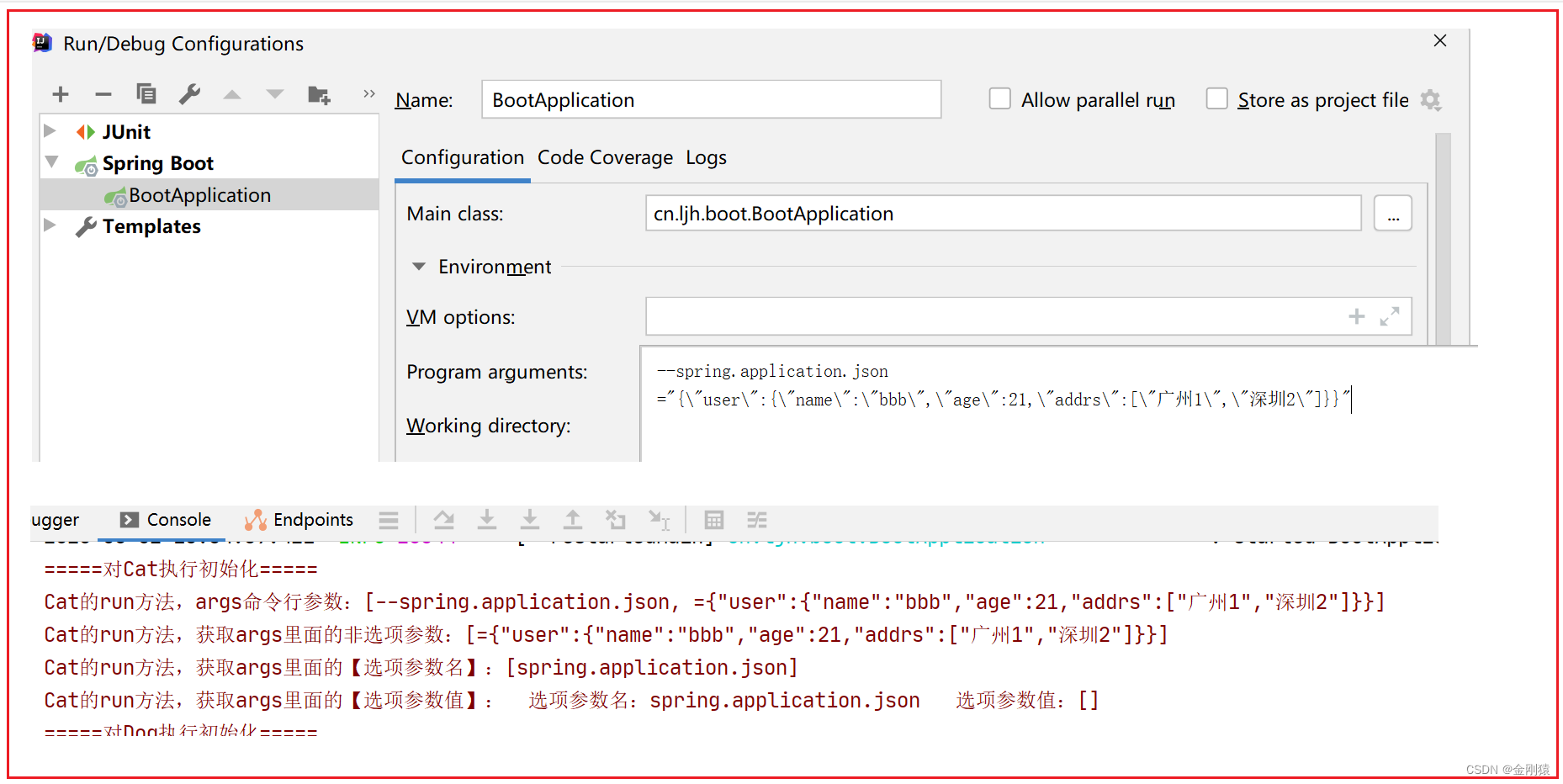Copy the selected configuration
This screenshot has width=1563, height=784.
click(146, 93)
